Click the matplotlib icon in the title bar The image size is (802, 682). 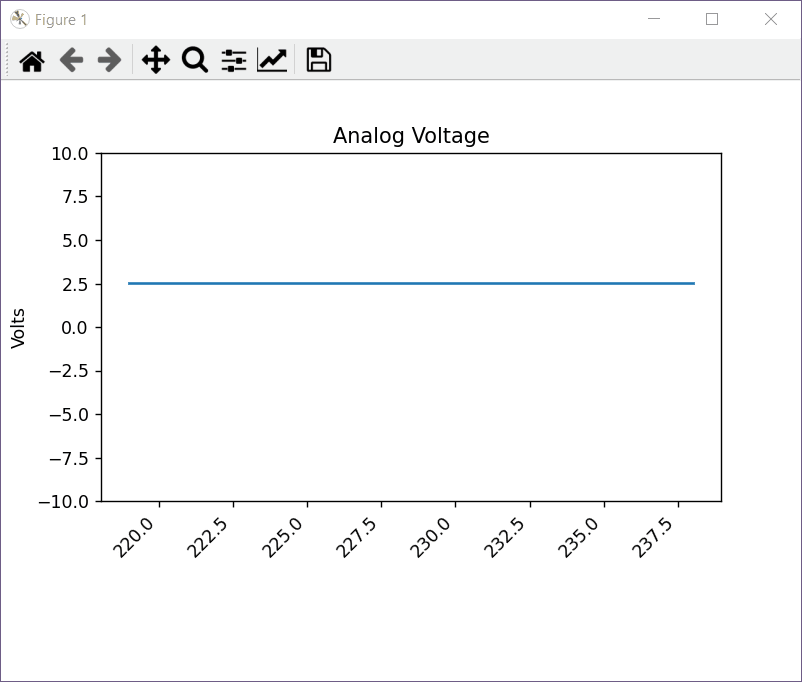click(x=19, y=19)
